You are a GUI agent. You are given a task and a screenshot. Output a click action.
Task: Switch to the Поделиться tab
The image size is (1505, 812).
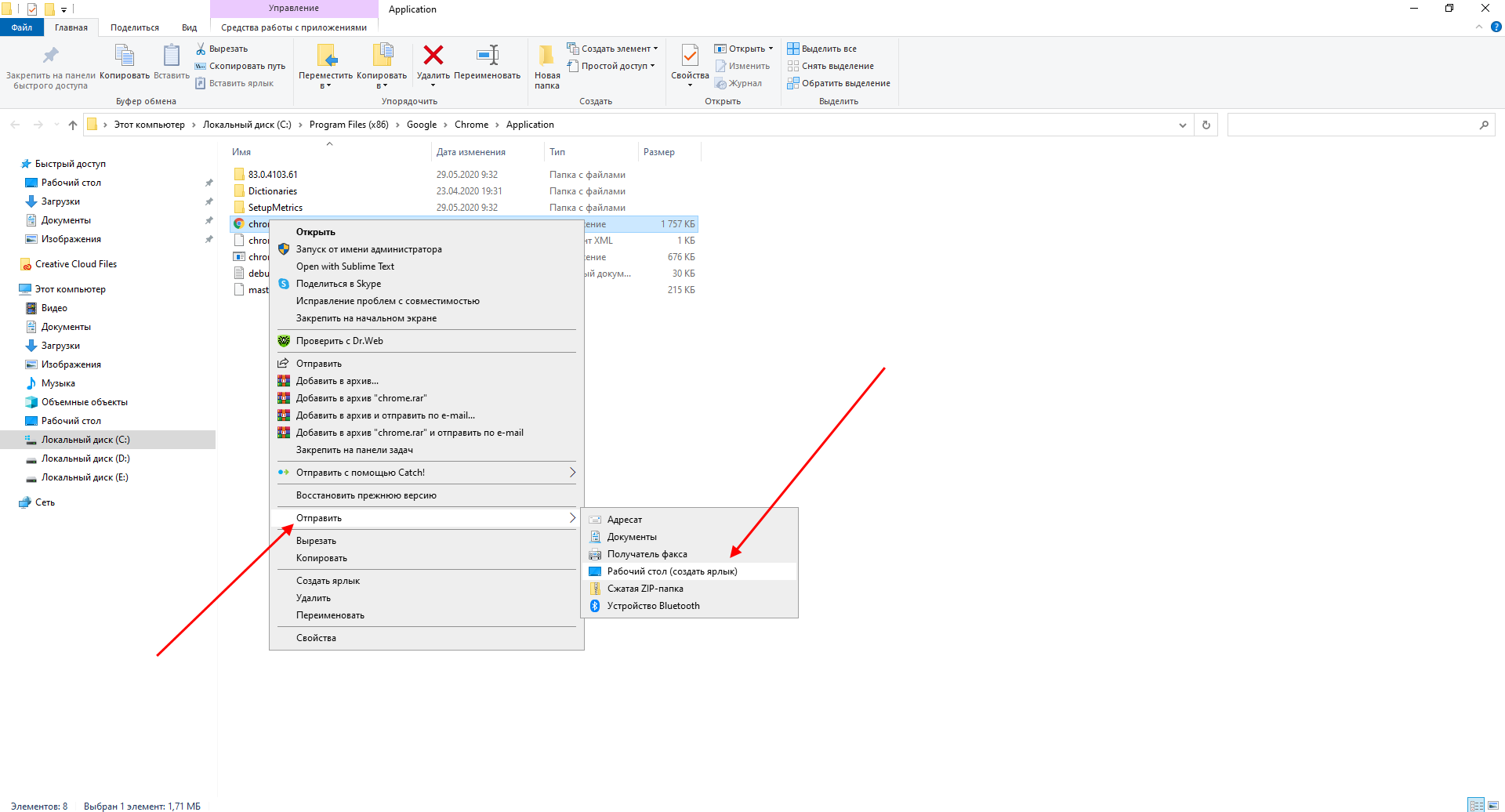click(135, 27)
